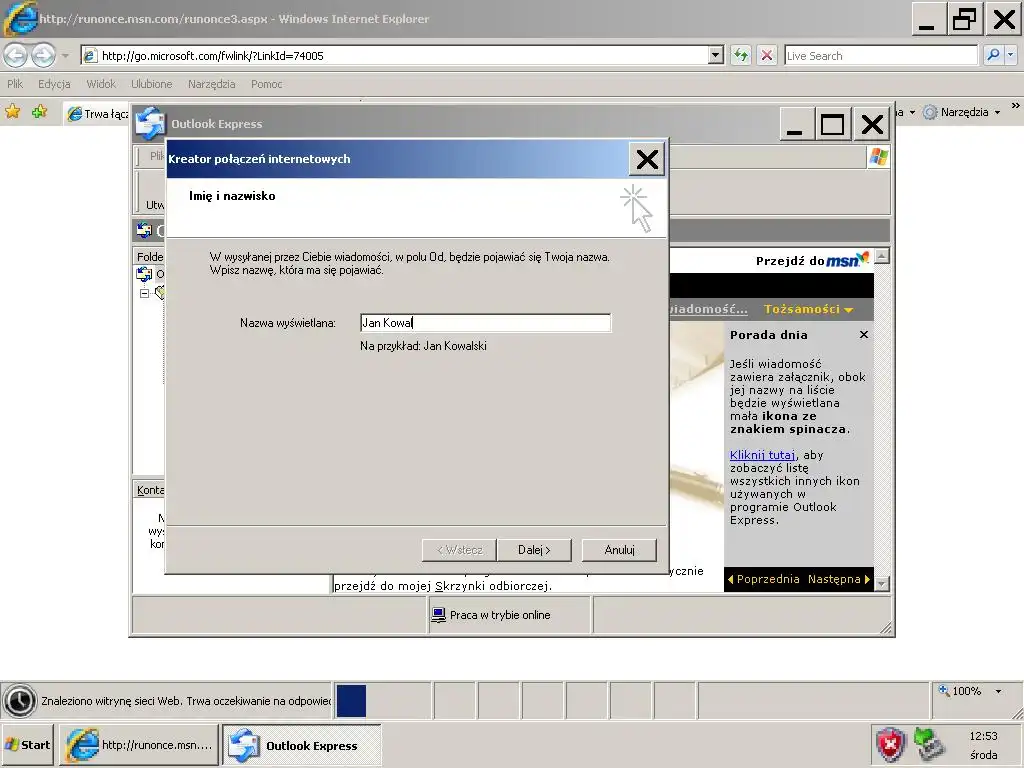The height and width of the screenshot is (768, 1024).
Task: Click the Outlook Express scrollbar down arrow
Action: (x=882, y=584)
